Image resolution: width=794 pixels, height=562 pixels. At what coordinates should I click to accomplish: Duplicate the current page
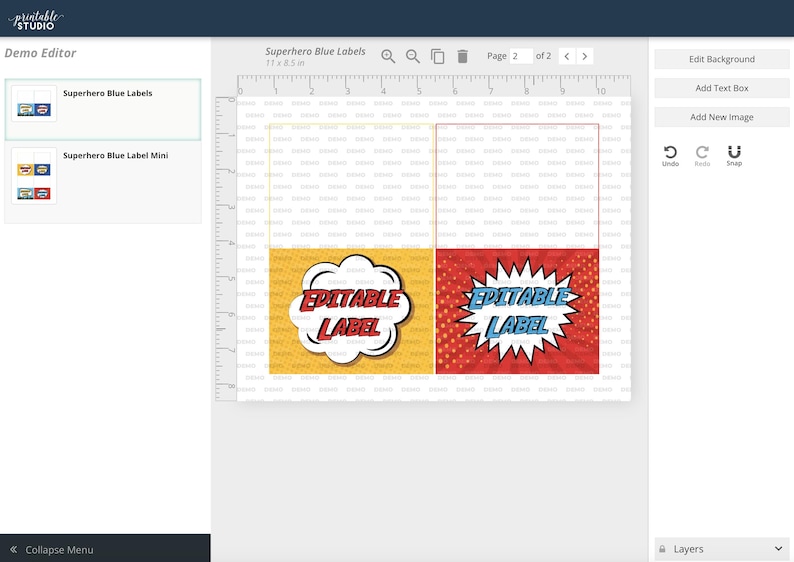click(x=438, y=56)
